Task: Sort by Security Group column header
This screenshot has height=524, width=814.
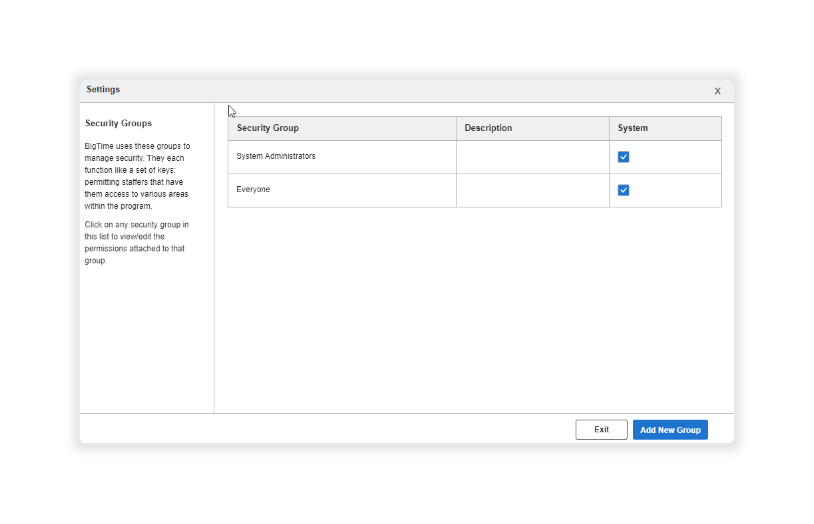Action: (342, 128)
